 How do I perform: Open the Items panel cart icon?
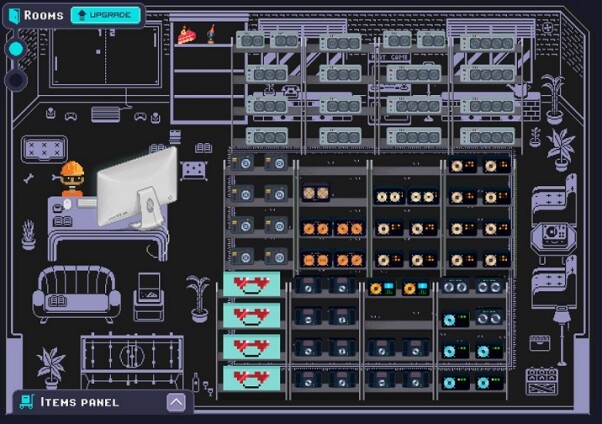[27, 402]
